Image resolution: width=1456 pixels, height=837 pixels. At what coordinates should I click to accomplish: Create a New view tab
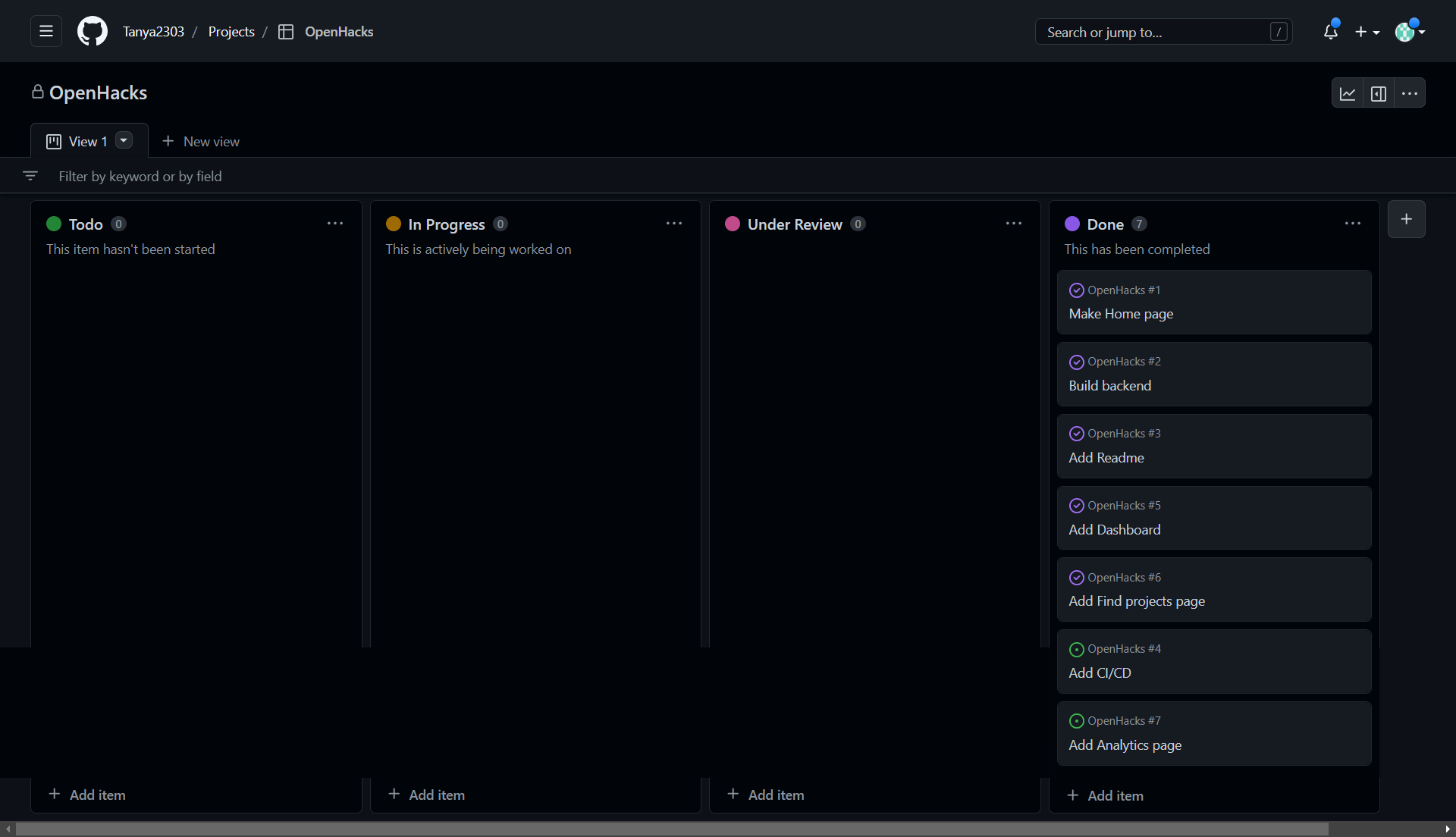point(201,142)
